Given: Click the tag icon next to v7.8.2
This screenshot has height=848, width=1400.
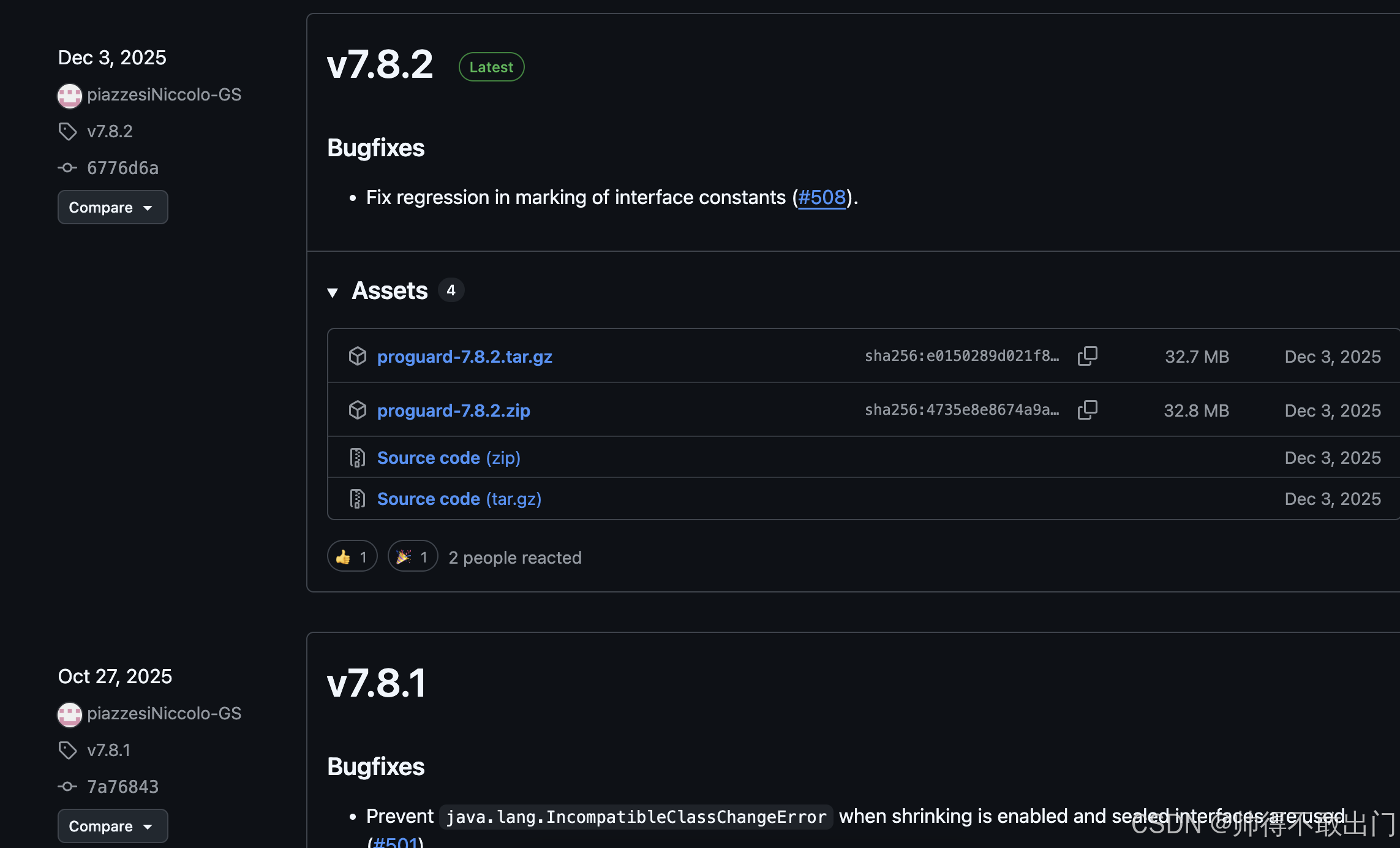Looking at the screenshot, I should click(67, 131).
